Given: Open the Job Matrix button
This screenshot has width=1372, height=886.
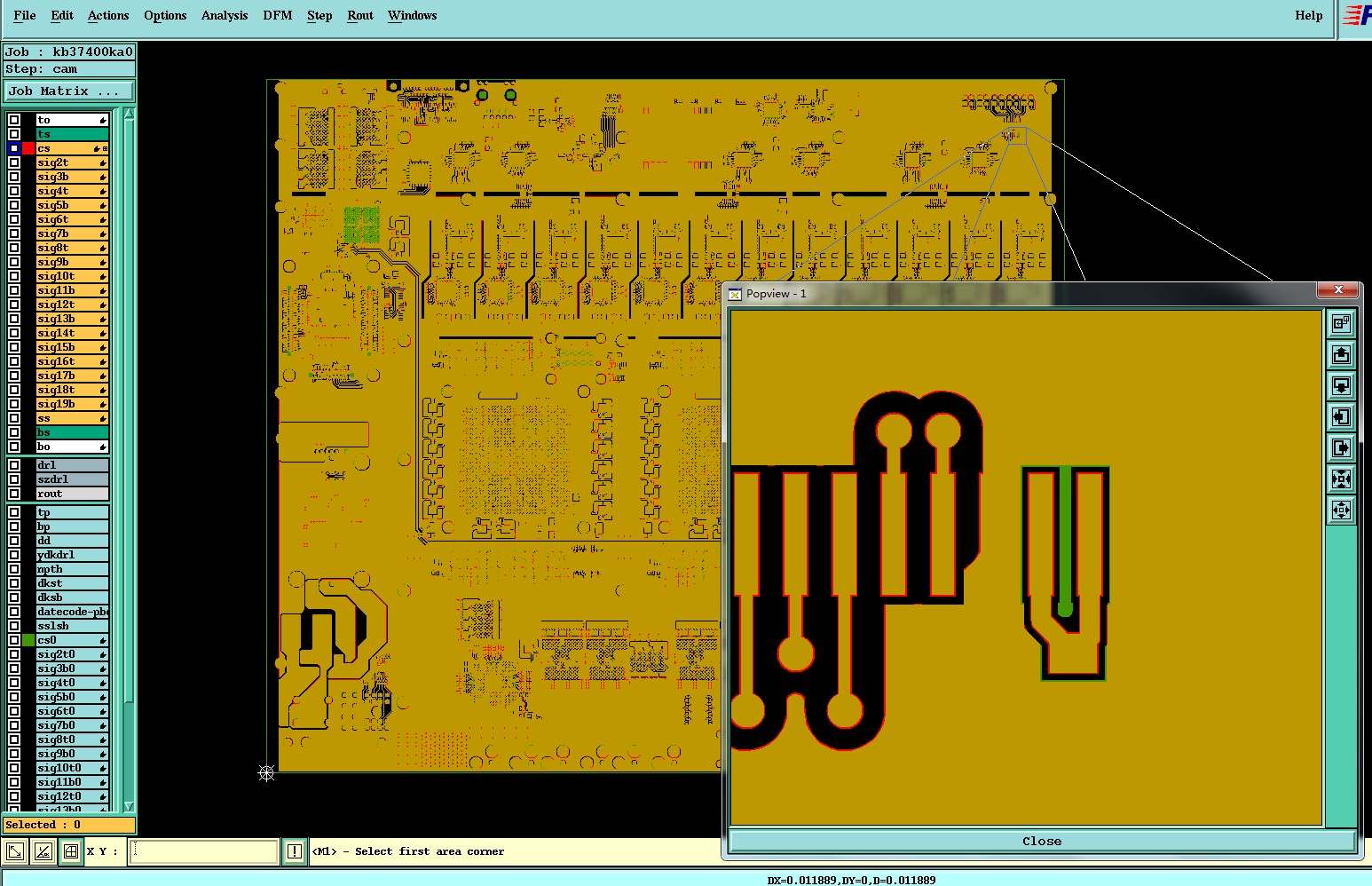Looking at the screenshot, I should tap(69, 91).
